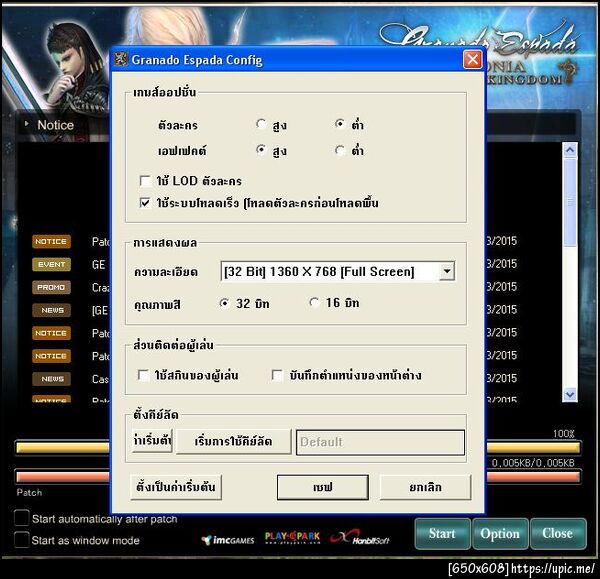Click the imcGAMES logo
Image resolution: width=600 pixels, height=579 pixels.
tap(228, 540)
